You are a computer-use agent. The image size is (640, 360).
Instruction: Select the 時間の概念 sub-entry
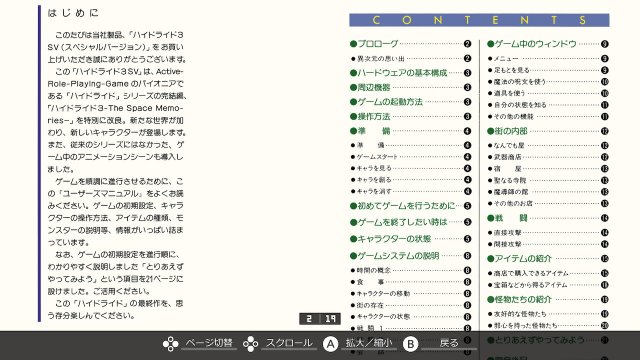click(x=411, y=270)
